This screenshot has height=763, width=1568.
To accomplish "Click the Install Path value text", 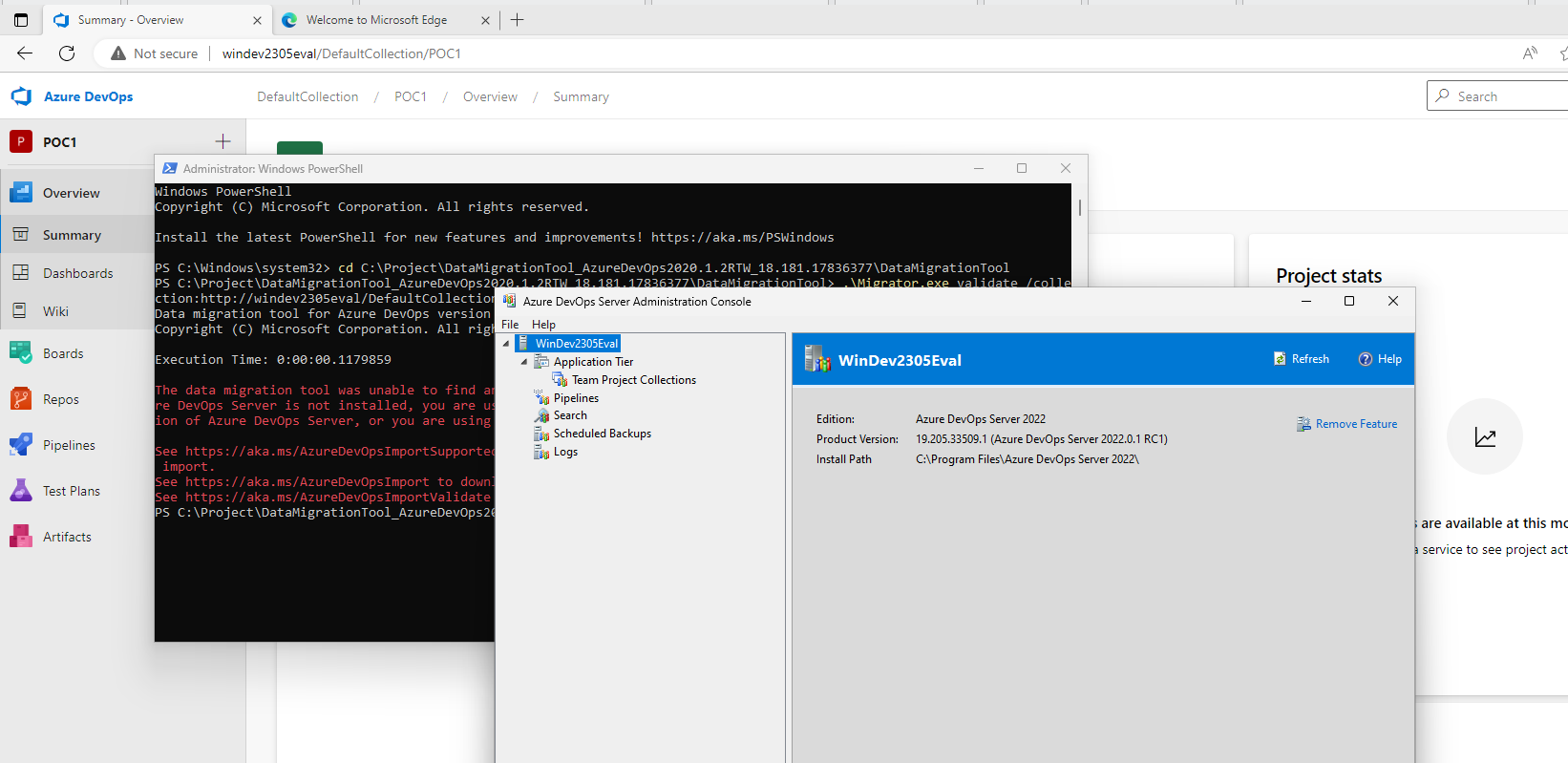I will 1027,459.
